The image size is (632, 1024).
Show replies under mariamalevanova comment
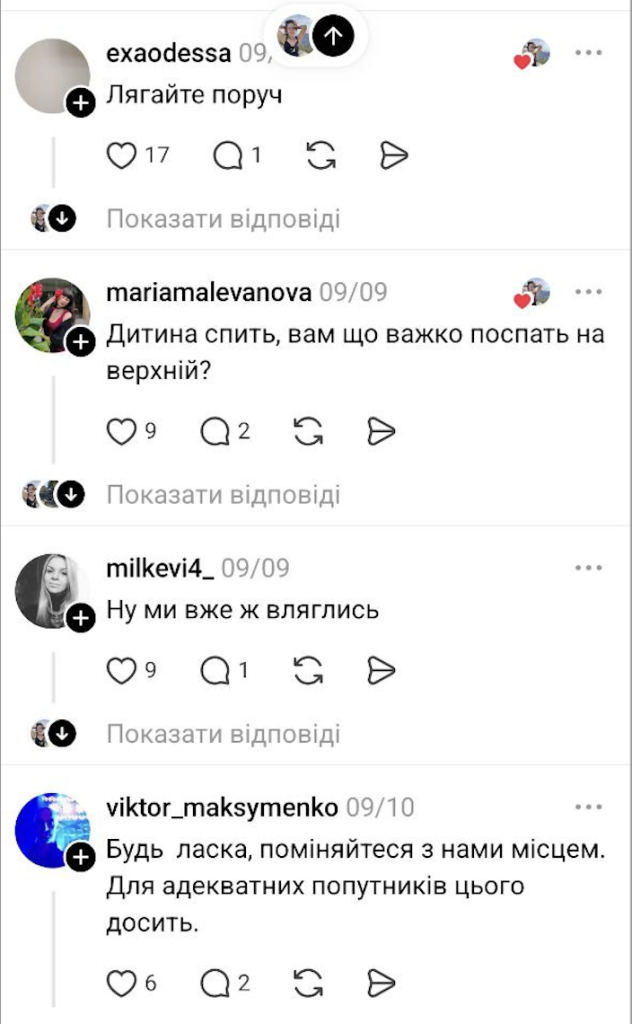tap(223, 494)
